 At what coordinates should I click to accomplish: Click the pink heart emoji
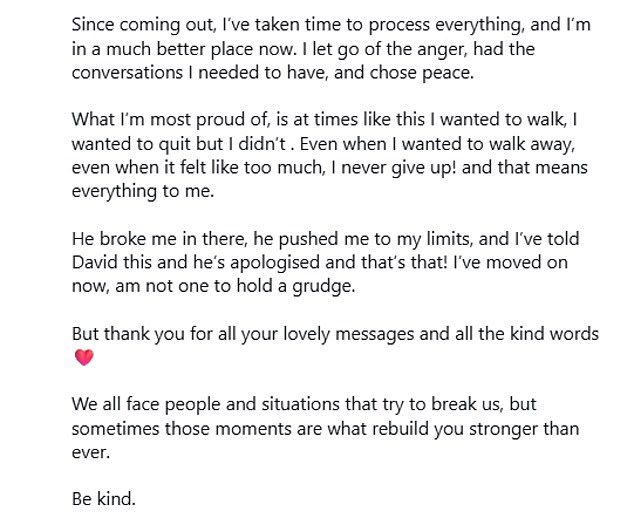click(83, 358)
